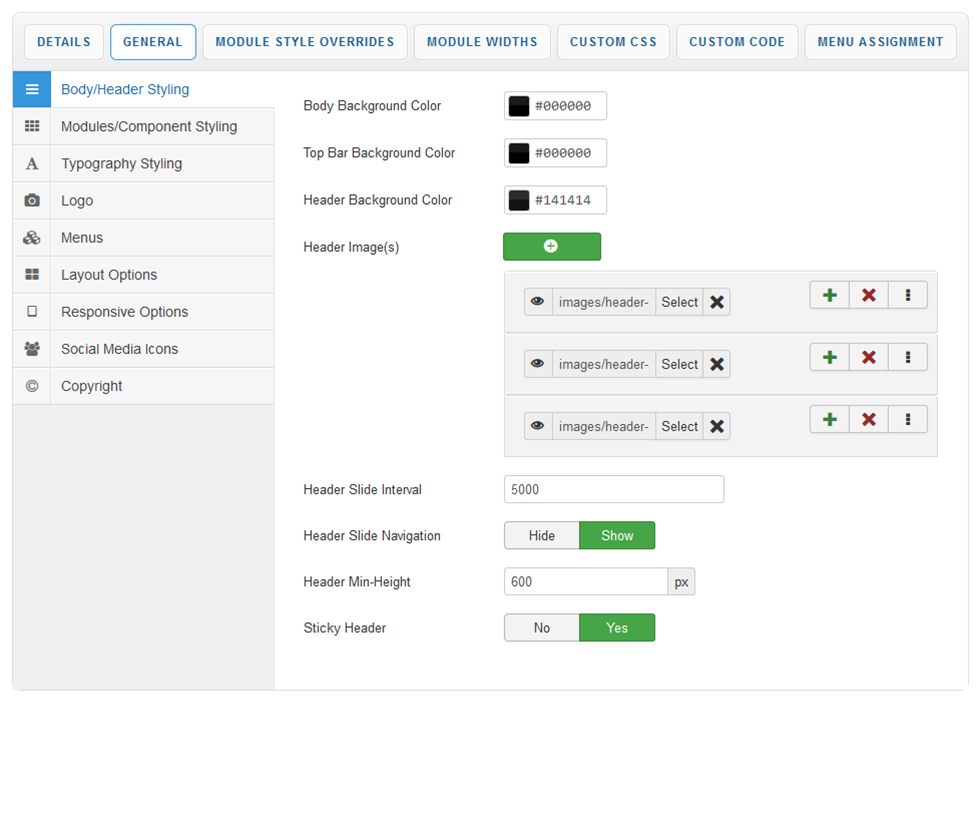This screenshot has height=826, width=980.
Task: Click the Social Media Icons people icon
Action: pyautogui.click(x=32, y=349)
